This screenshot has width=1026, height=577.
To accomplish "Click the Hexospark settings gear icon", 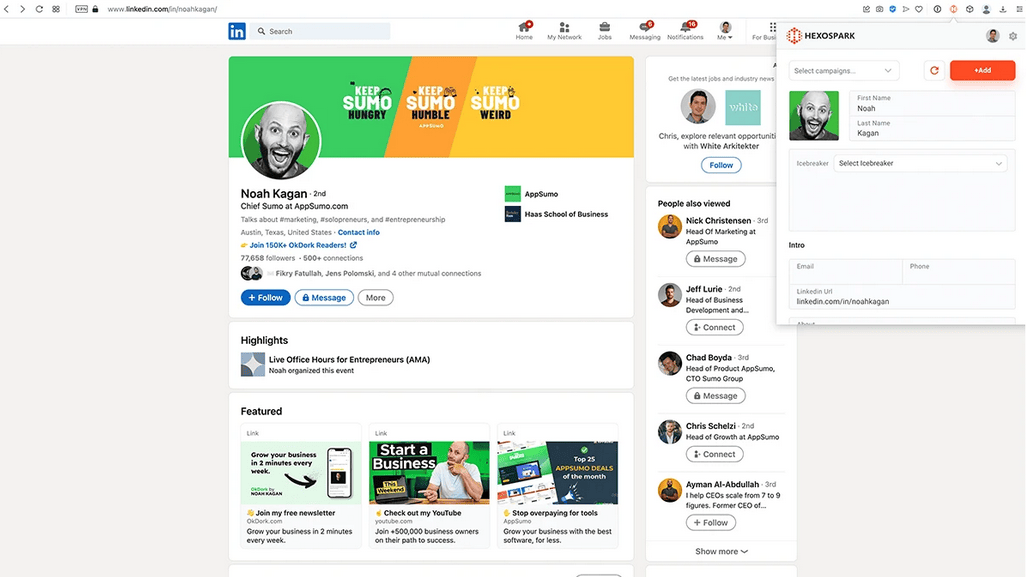I will pyautogui.click(x=1014, y=35).
